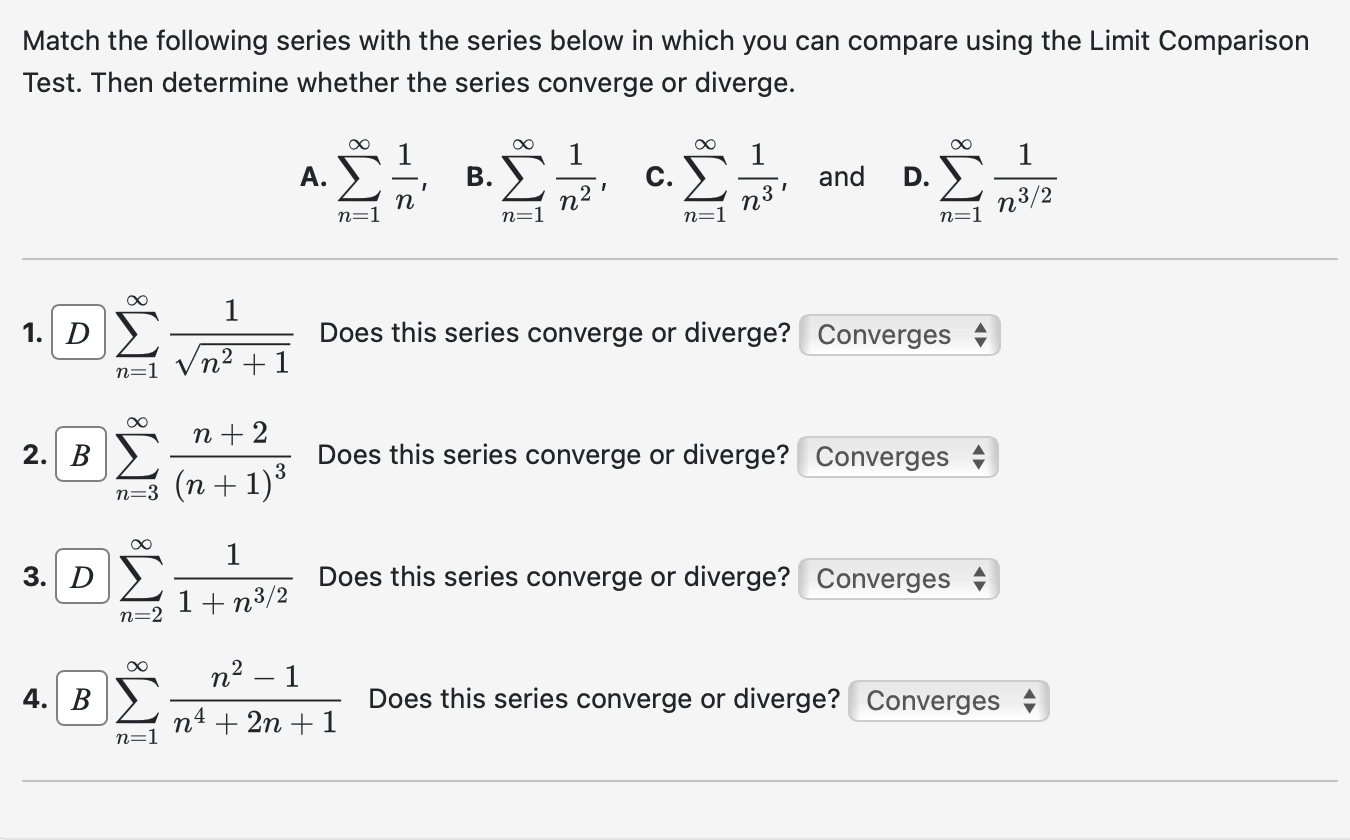
Task: Open the Converges dropdown for series 3
Action: (x=897, y=579)
